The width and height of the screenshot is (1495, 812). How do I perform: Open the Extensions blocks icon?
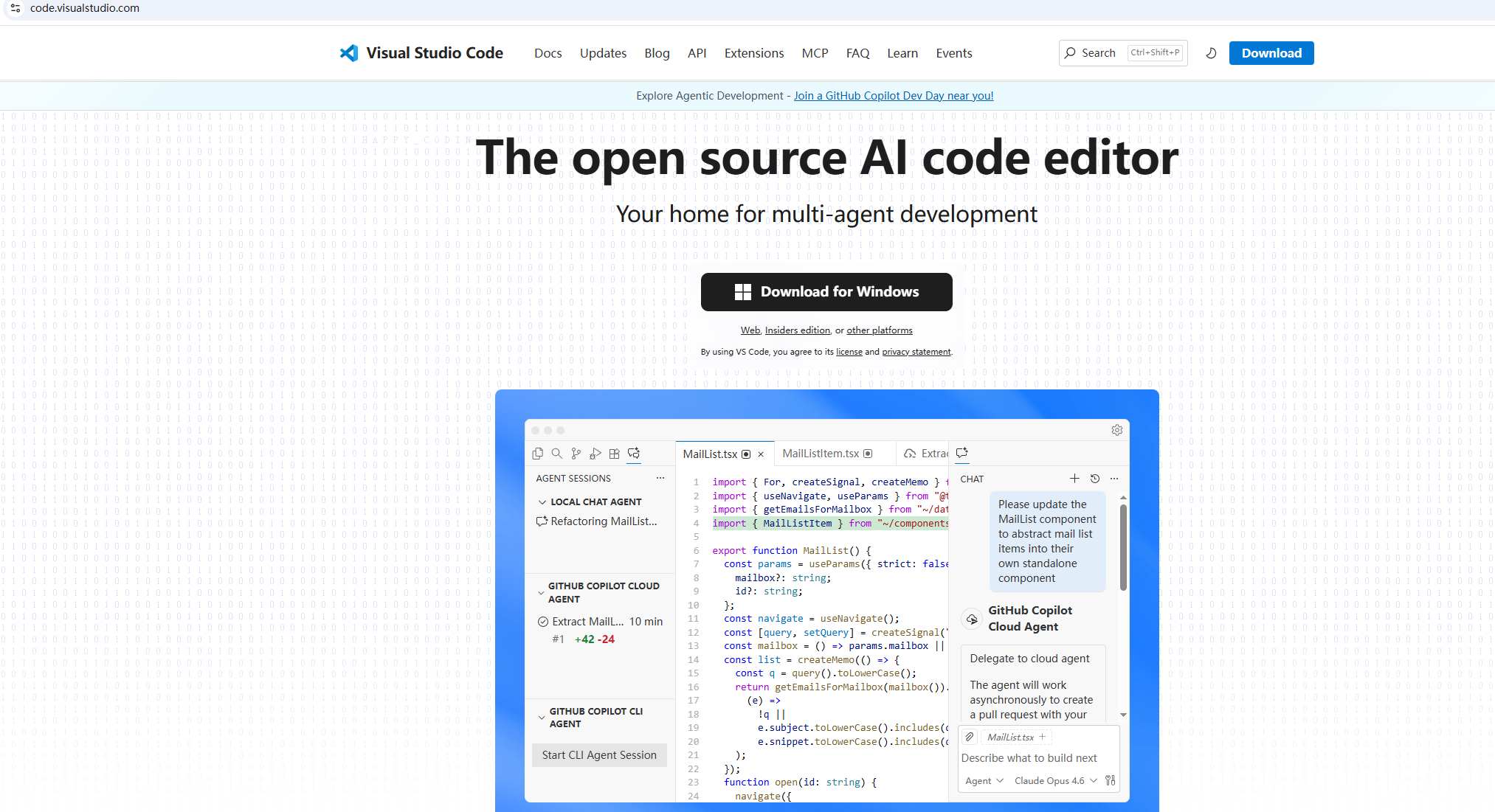(x=615, y=454)
